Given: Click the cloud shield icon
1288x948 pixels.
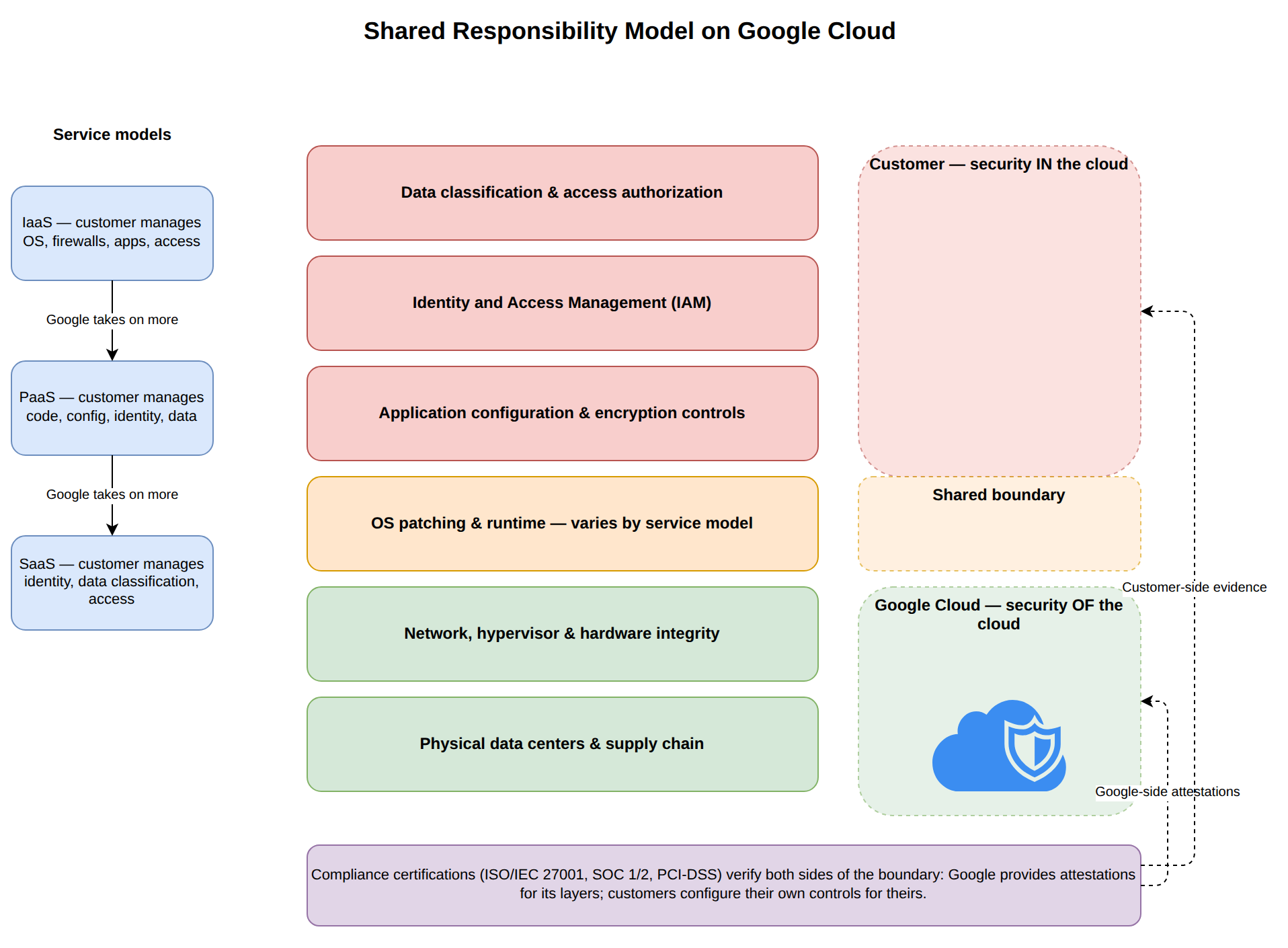Looking at the screenshot, I should tap(999, 745).
